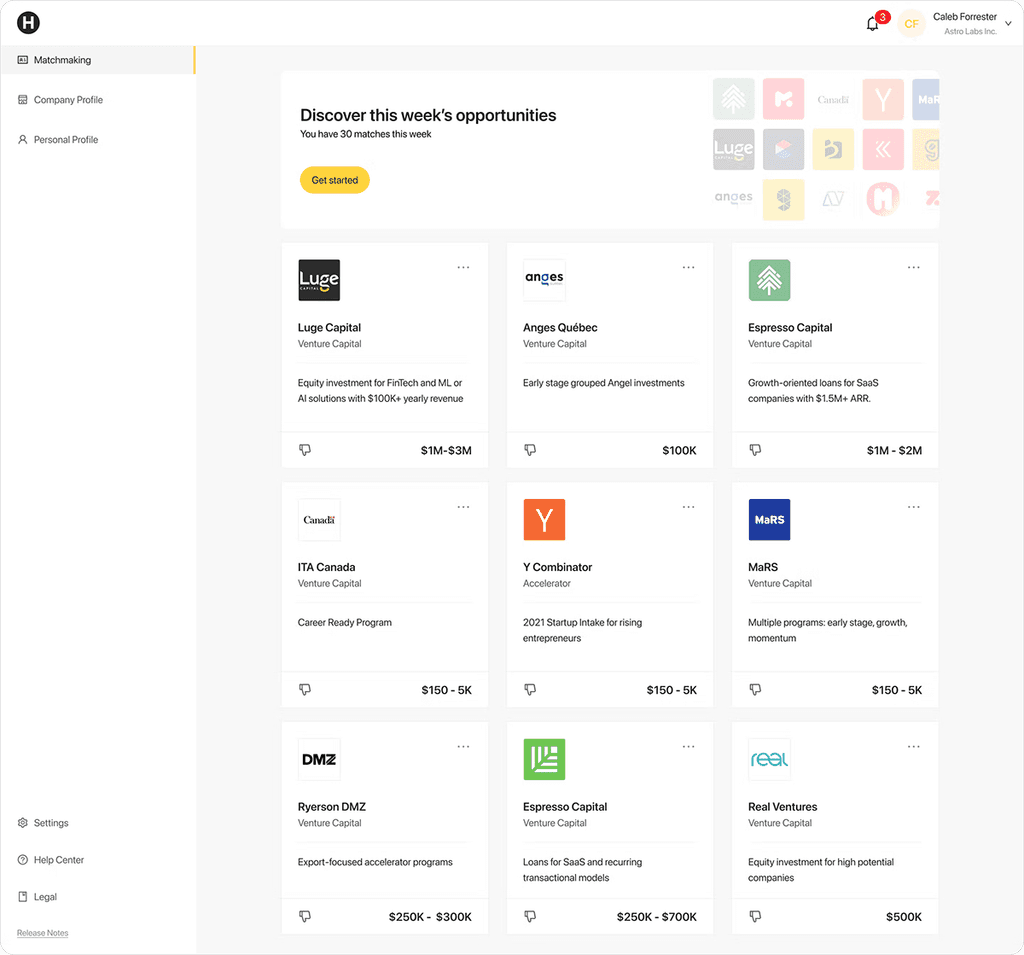Click "$100K" amount on Anges card
1024x955 pixels.
coord(679,451)
